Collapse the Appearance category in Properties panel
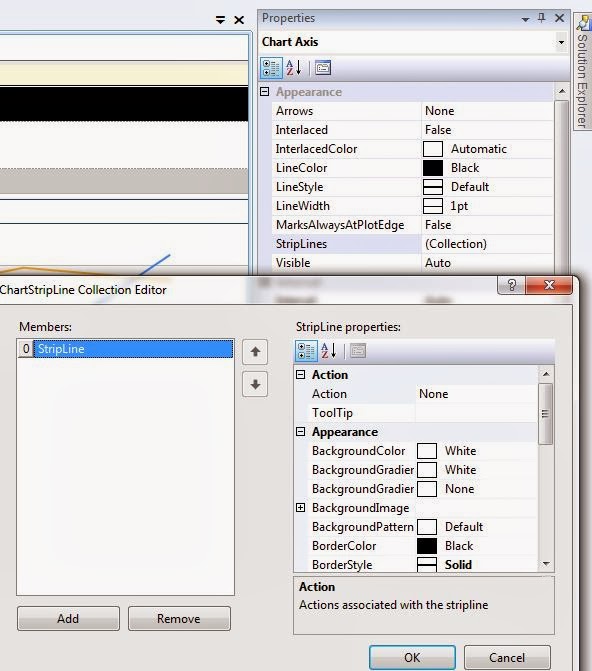The width and height of the screenshot is (592, 671). [x=265, y=92]
